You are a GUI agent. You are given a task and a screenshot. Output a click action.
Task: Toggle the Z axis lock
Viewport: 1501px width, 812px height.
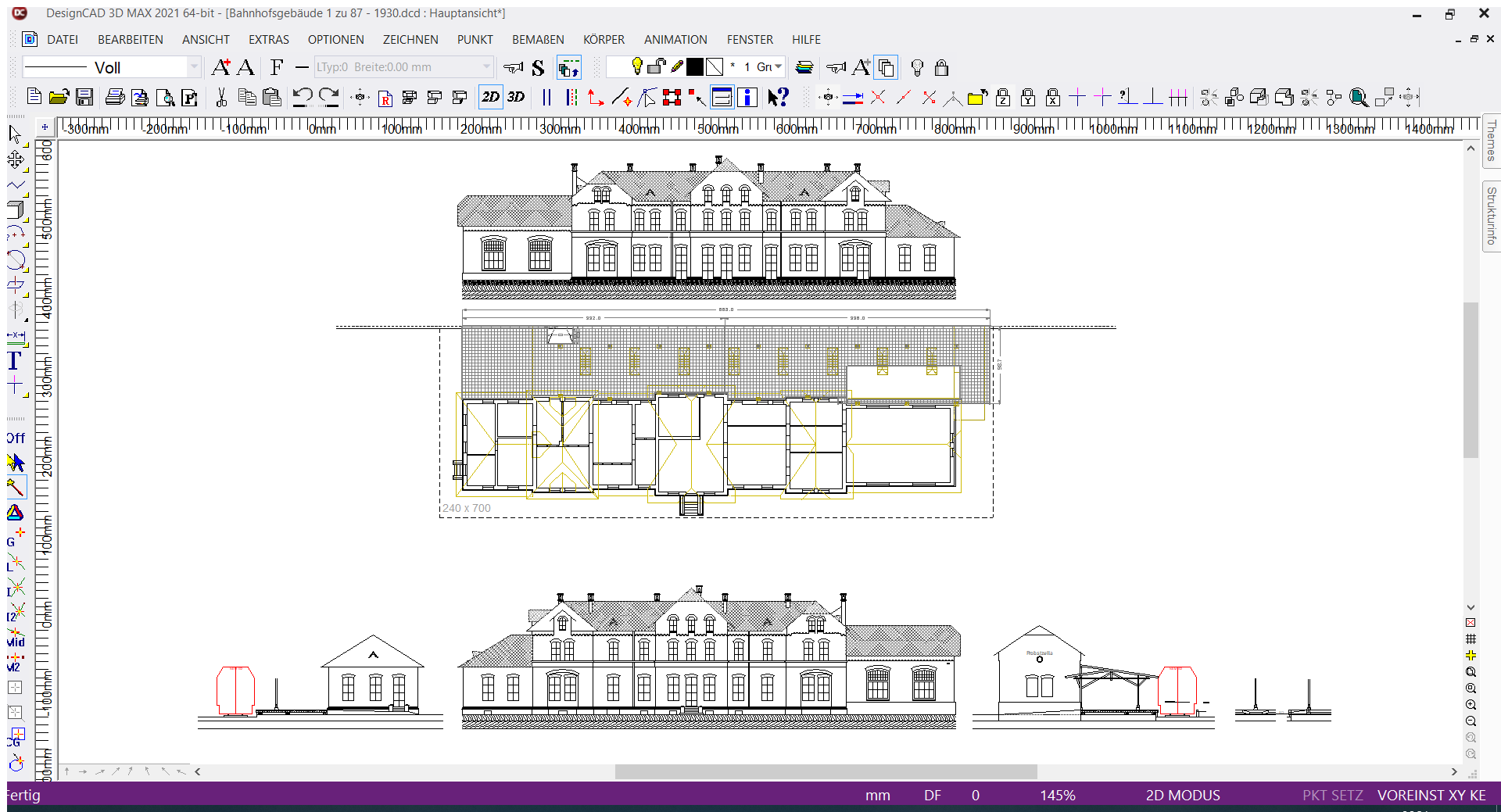point(1003,97)
